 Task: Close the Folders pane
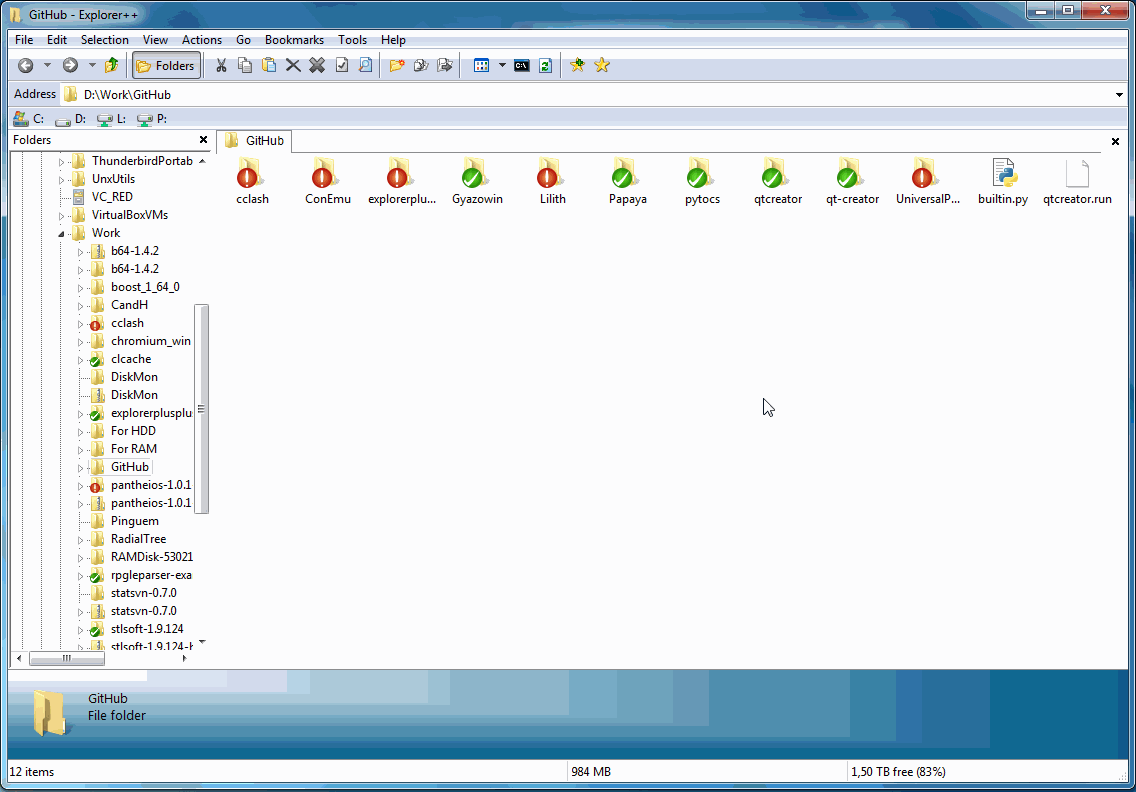(203, 140)
